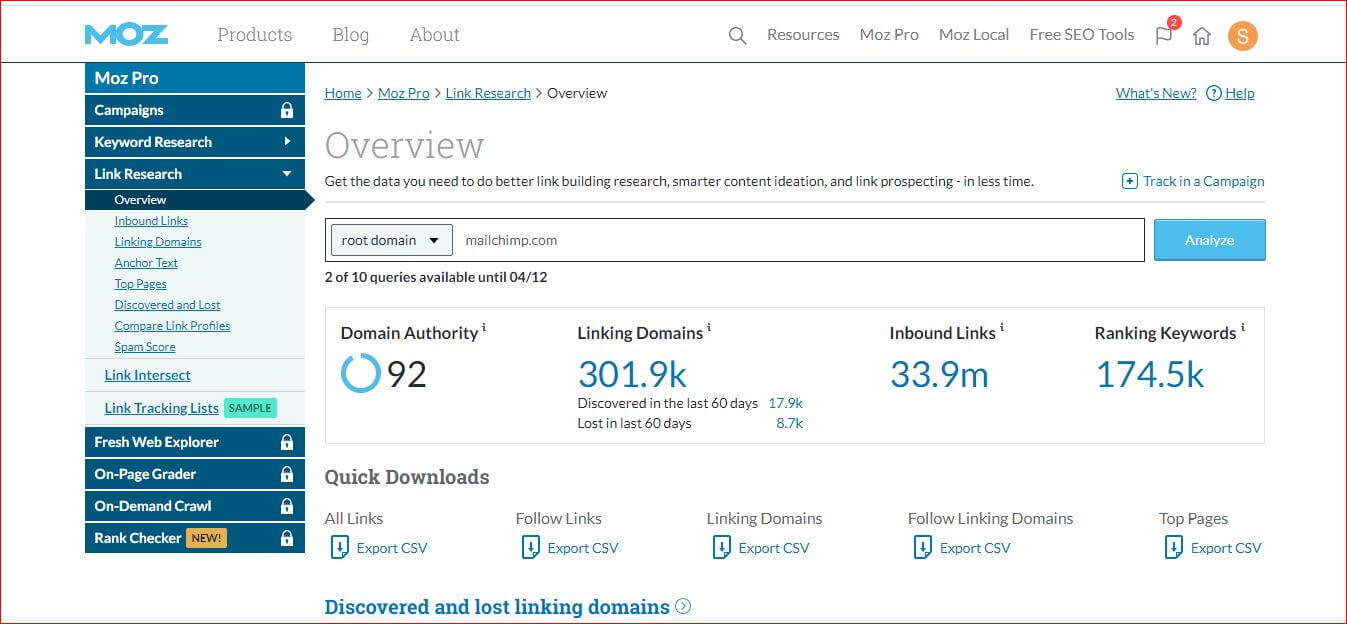Open Discovered and lost linking domains heading
Image resolution: width=1347 pixels, height=624 pixels.
497,606
